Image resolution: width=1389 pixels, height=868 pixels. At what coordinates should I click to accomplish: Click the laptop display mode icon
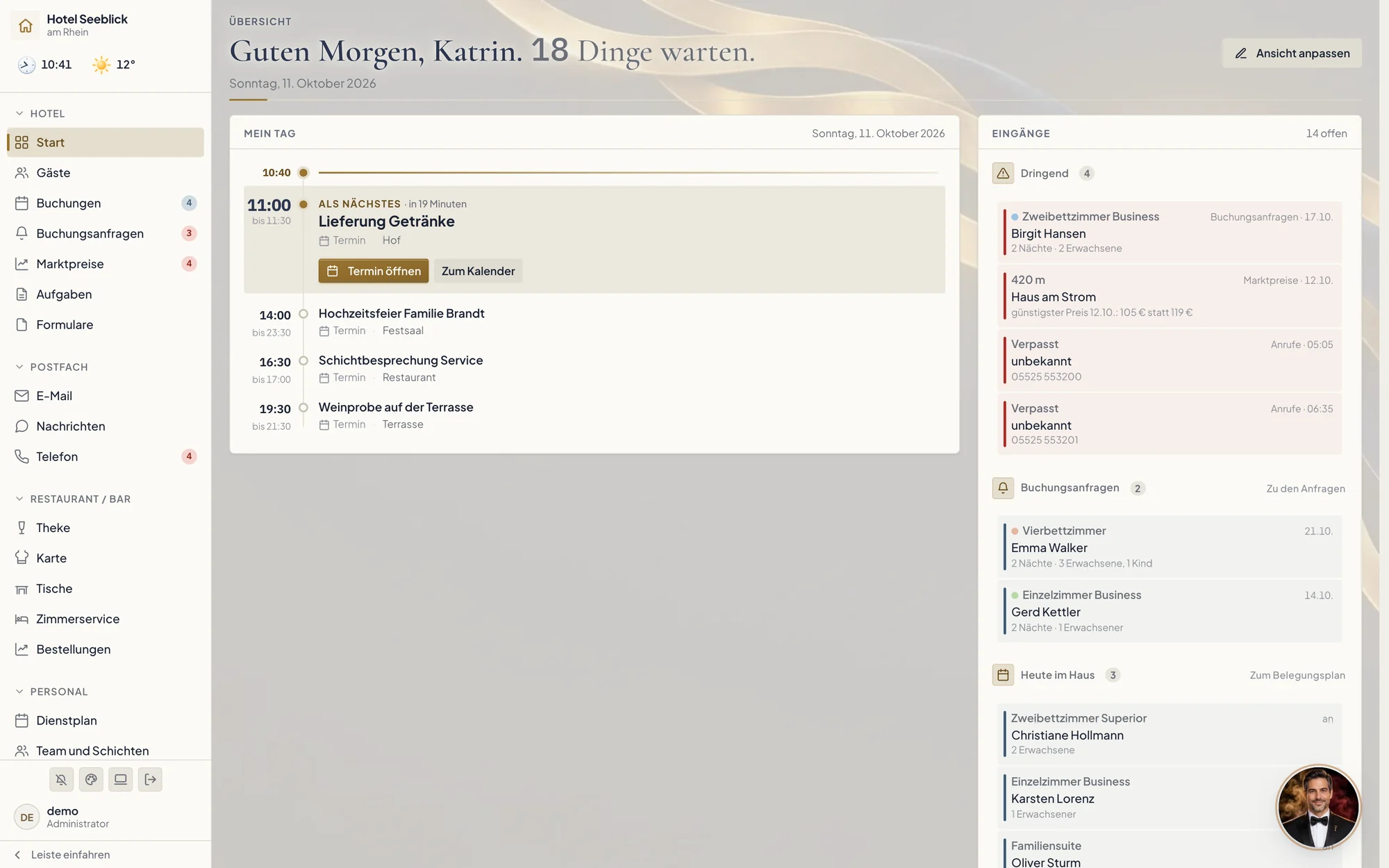[x=120, y=780]
